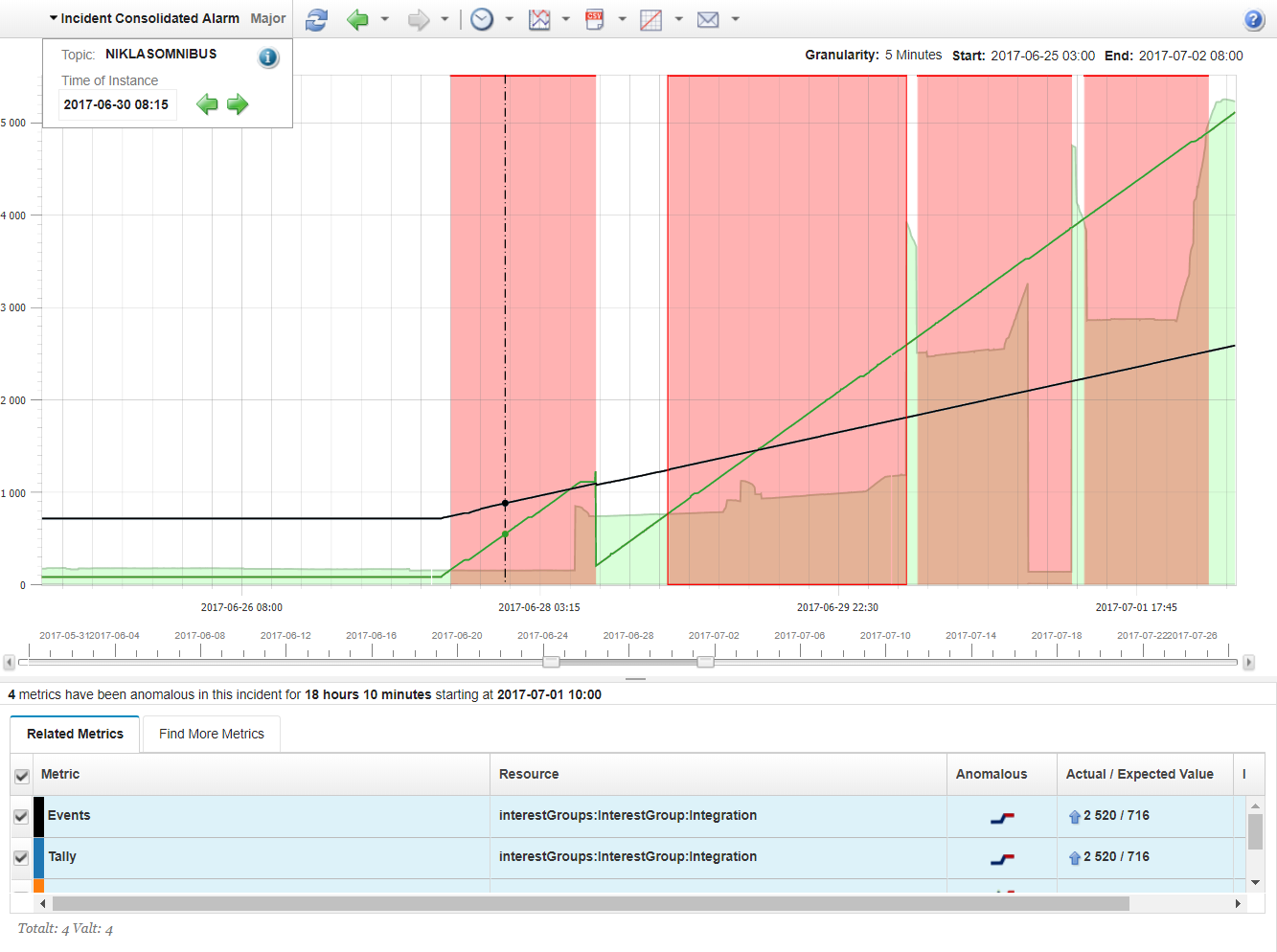Click the mail envelope icon
This screenshot has height=952, width=1277.
[x=708, y=19]
